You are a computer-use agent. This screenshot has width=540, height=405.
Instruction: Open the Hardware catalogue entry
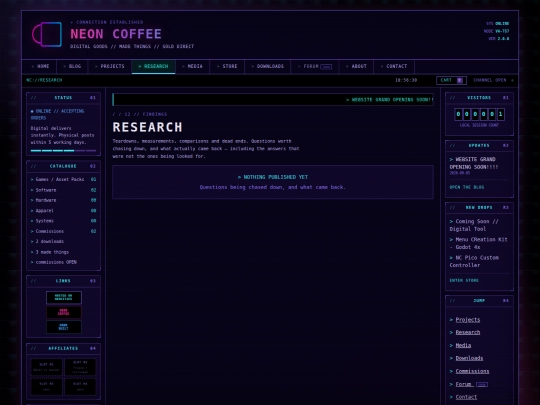(x=63, y=200)
